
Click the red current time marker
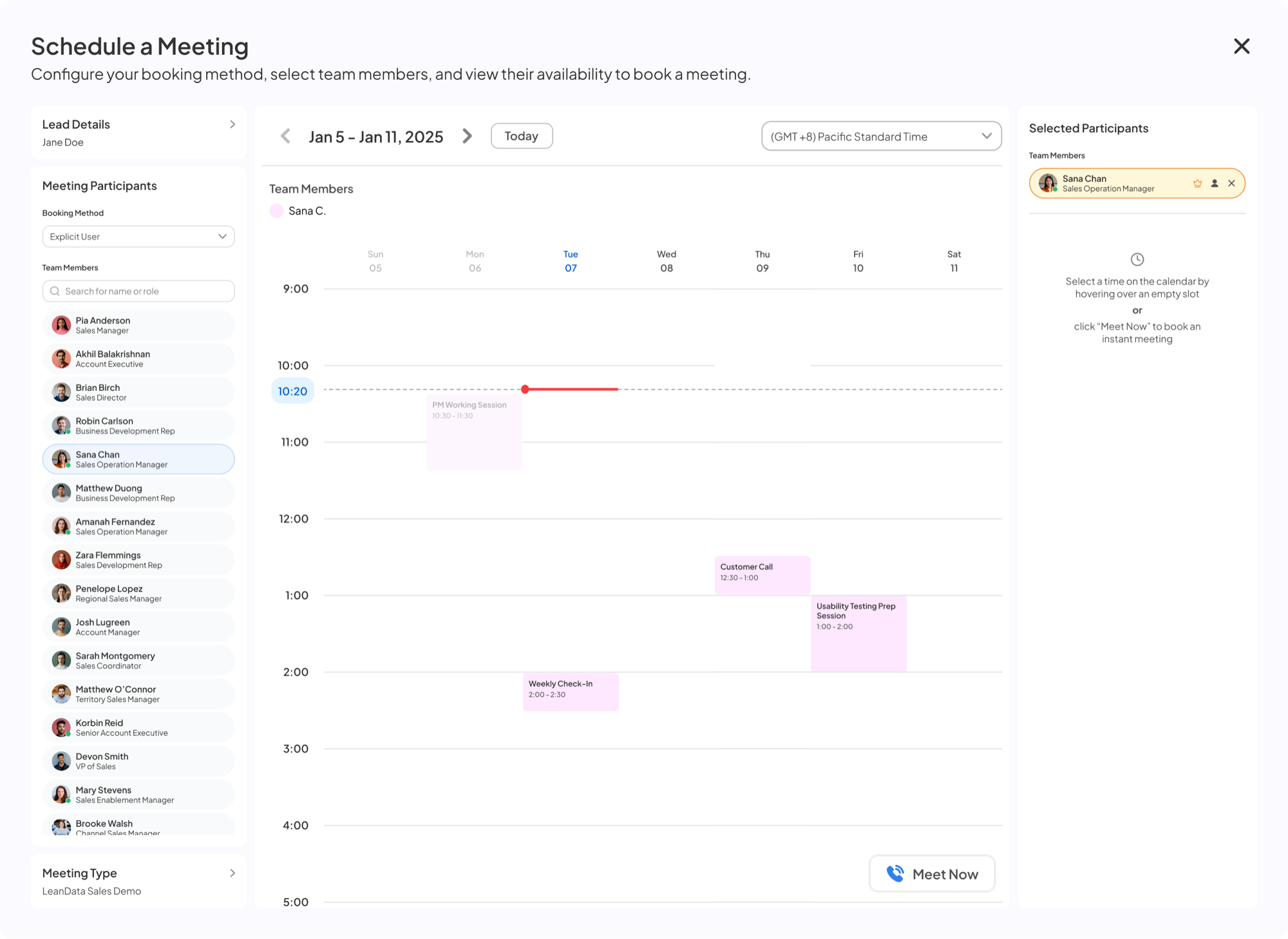click(x=526, y=389)
